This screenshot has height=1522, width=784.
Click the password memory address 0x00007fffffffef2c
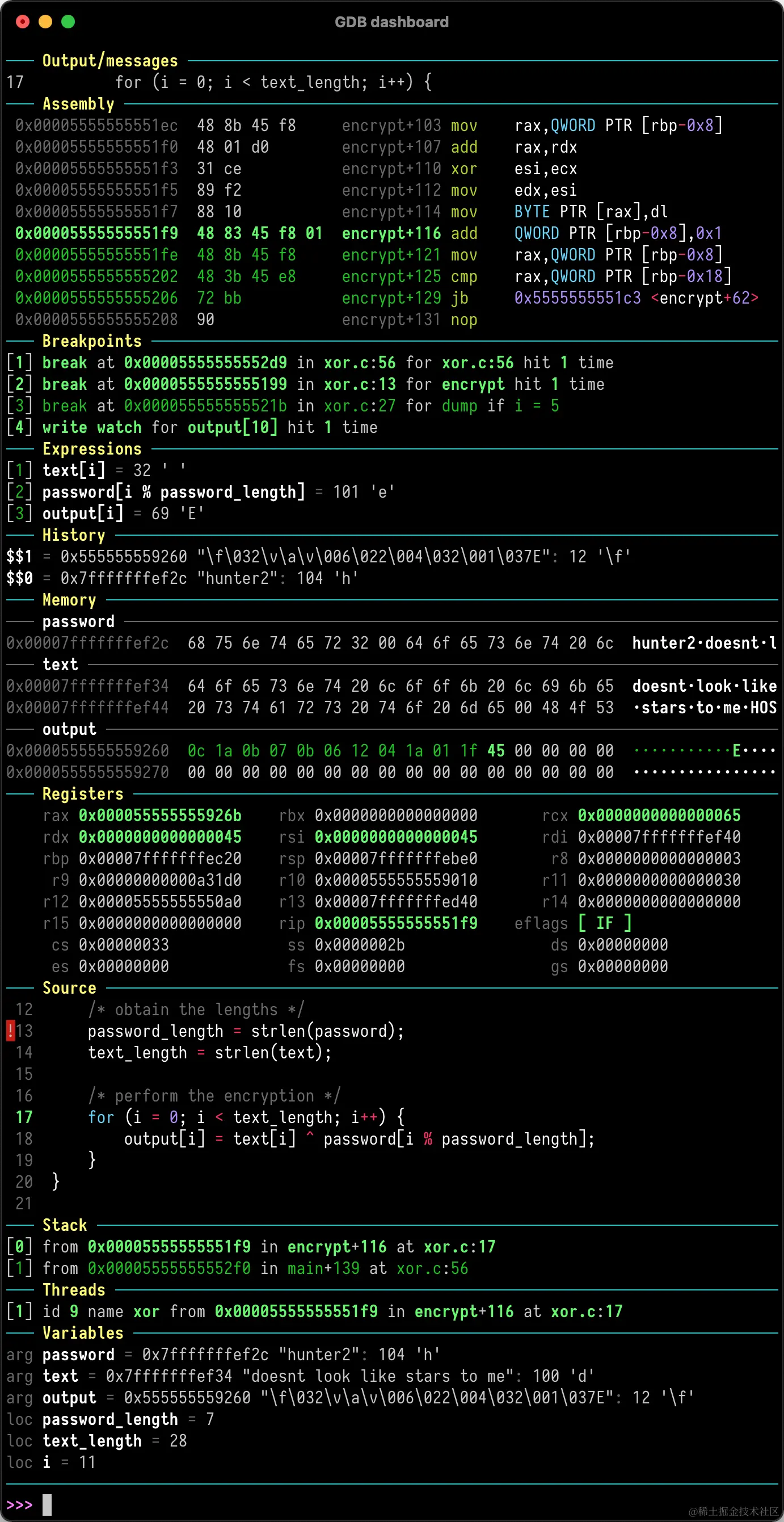coord(87,643)
